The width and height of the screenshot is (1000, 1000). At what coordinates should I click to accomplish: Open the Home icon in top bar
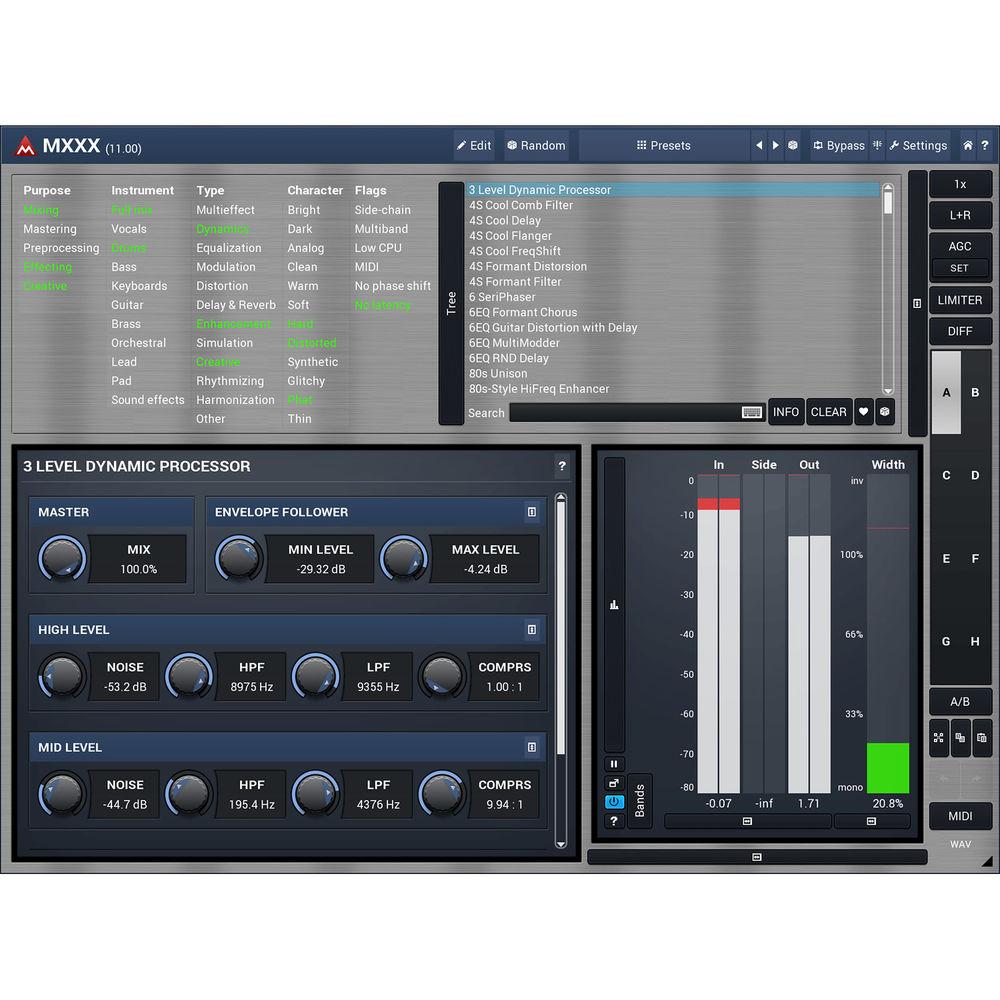(968, 145)
